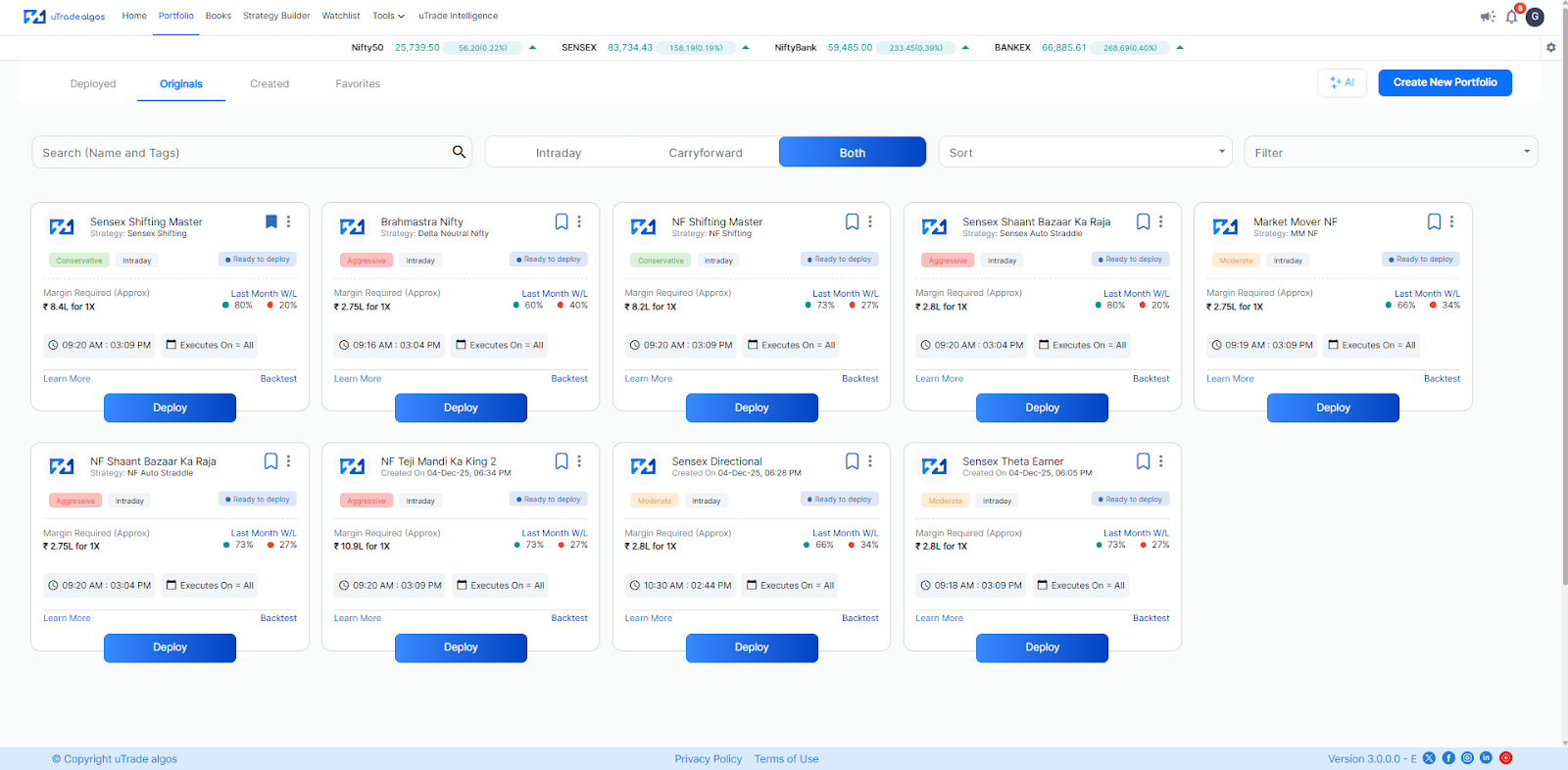The image size is (1568, 770).
Task: Open the Books menu item
Action: pyautogui.click(x=219, y=16)
